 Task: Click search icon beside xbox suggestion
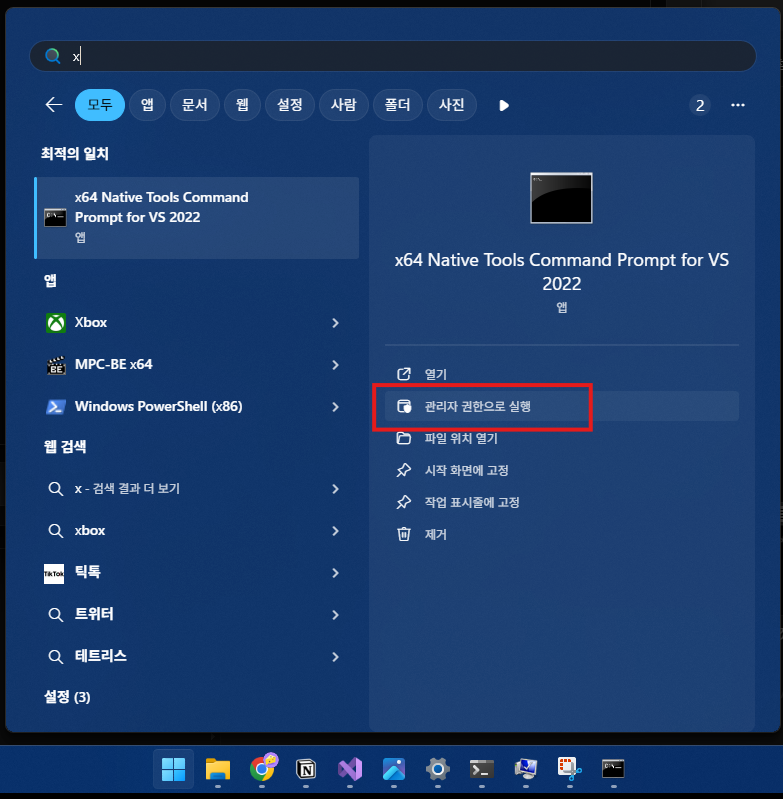[x=55, y=531]
